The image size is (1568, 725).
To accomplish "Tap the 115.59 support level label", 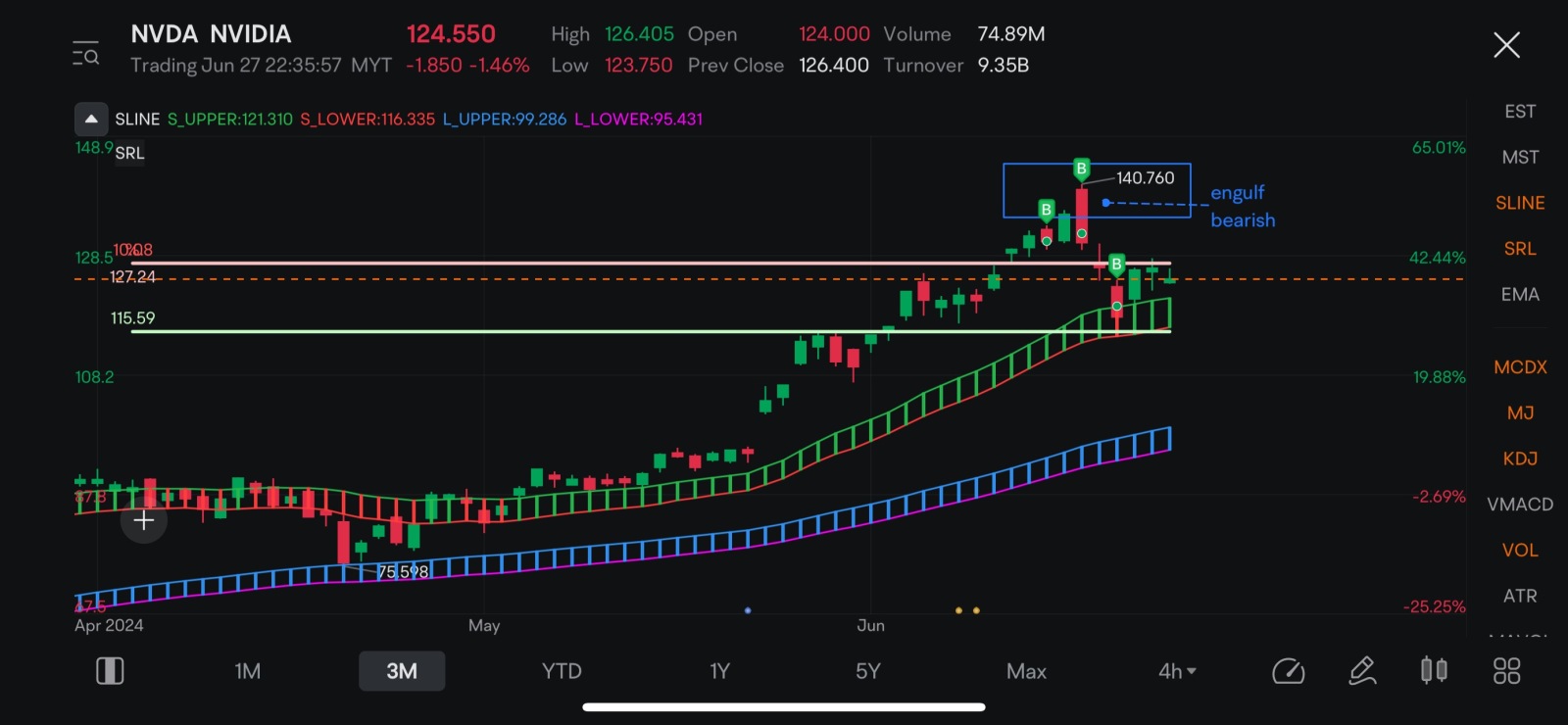I will [132, 317].
